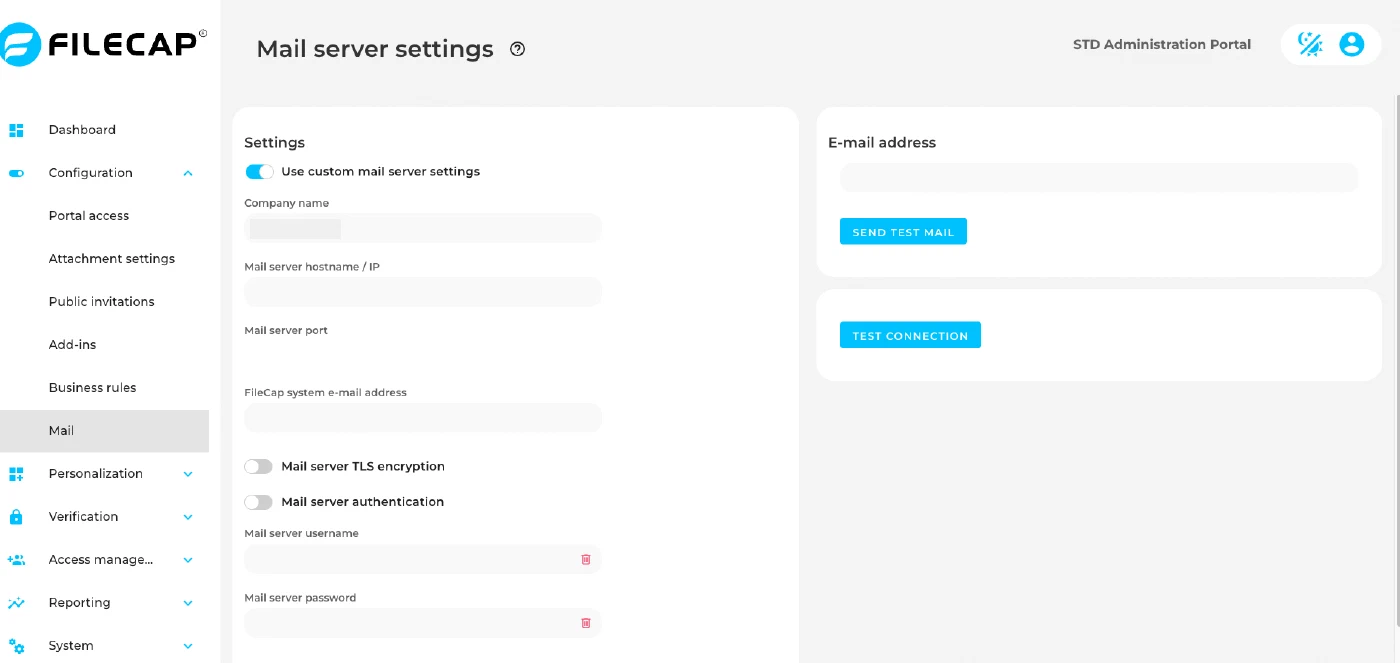The width and height of the screenshot is (1400, 663).
Task: Click the Configuration toggle icon in sidebar
Action: tap(16, 173)
